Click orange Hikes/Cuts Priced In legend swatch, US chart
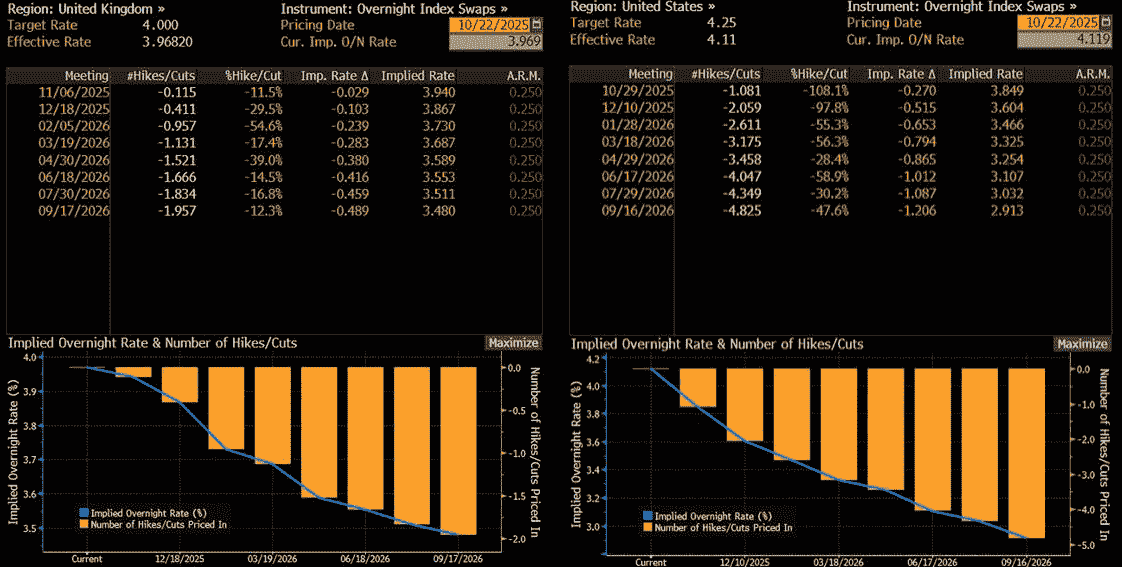This screenshot has height=567, width=1122. pos(647,527)
